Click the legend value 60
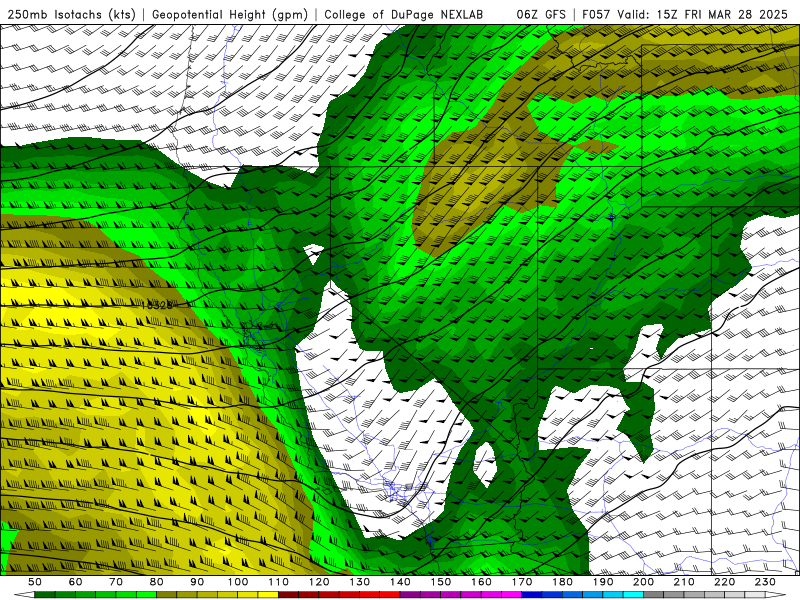 pos(75,582)
